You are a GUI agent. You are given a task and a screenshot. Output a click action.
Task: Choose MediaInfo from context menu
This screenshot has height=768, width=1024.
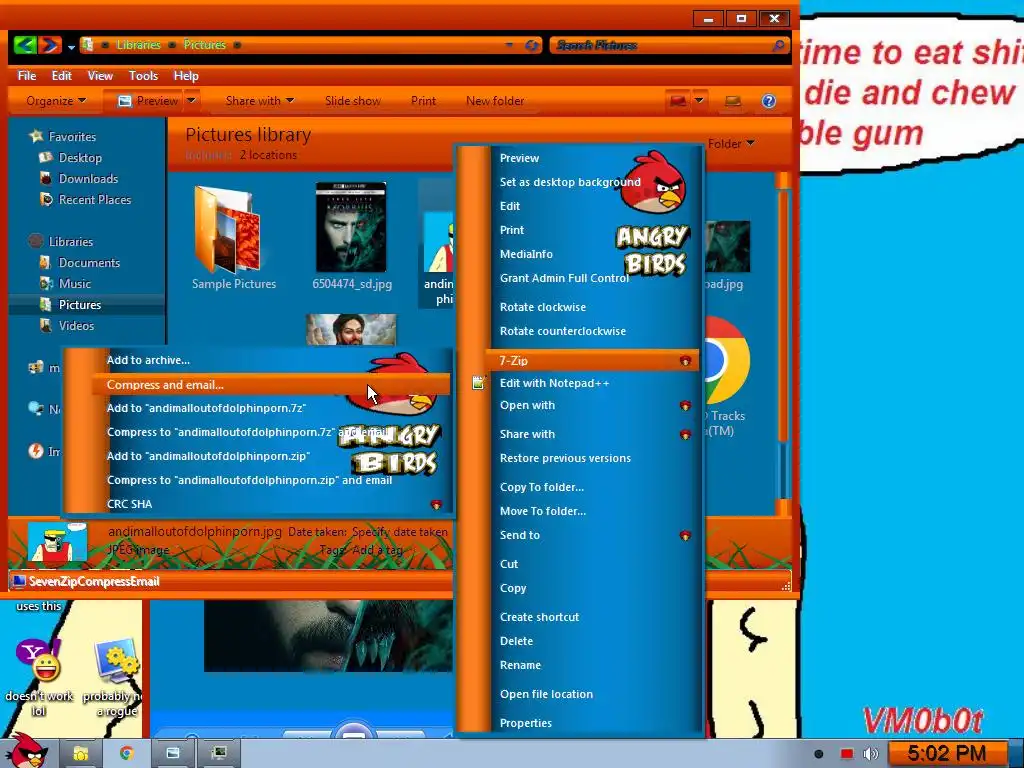coord(526,254)
